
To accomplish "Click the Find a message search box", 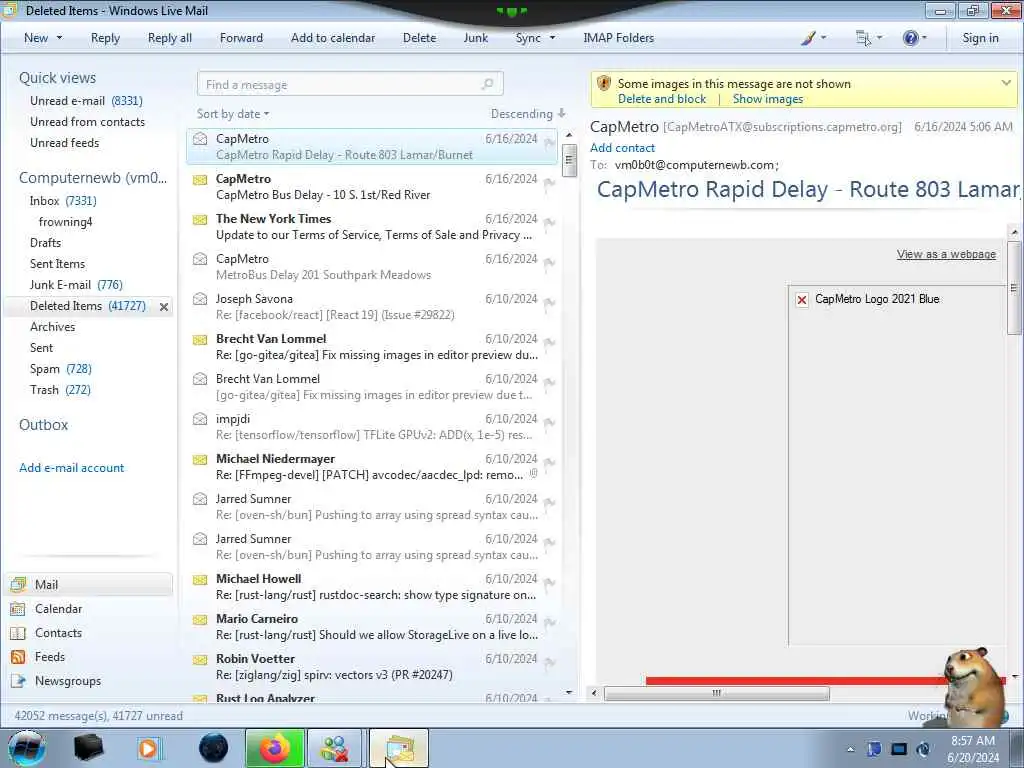I will pyautogui.click(x=350, y=84).
